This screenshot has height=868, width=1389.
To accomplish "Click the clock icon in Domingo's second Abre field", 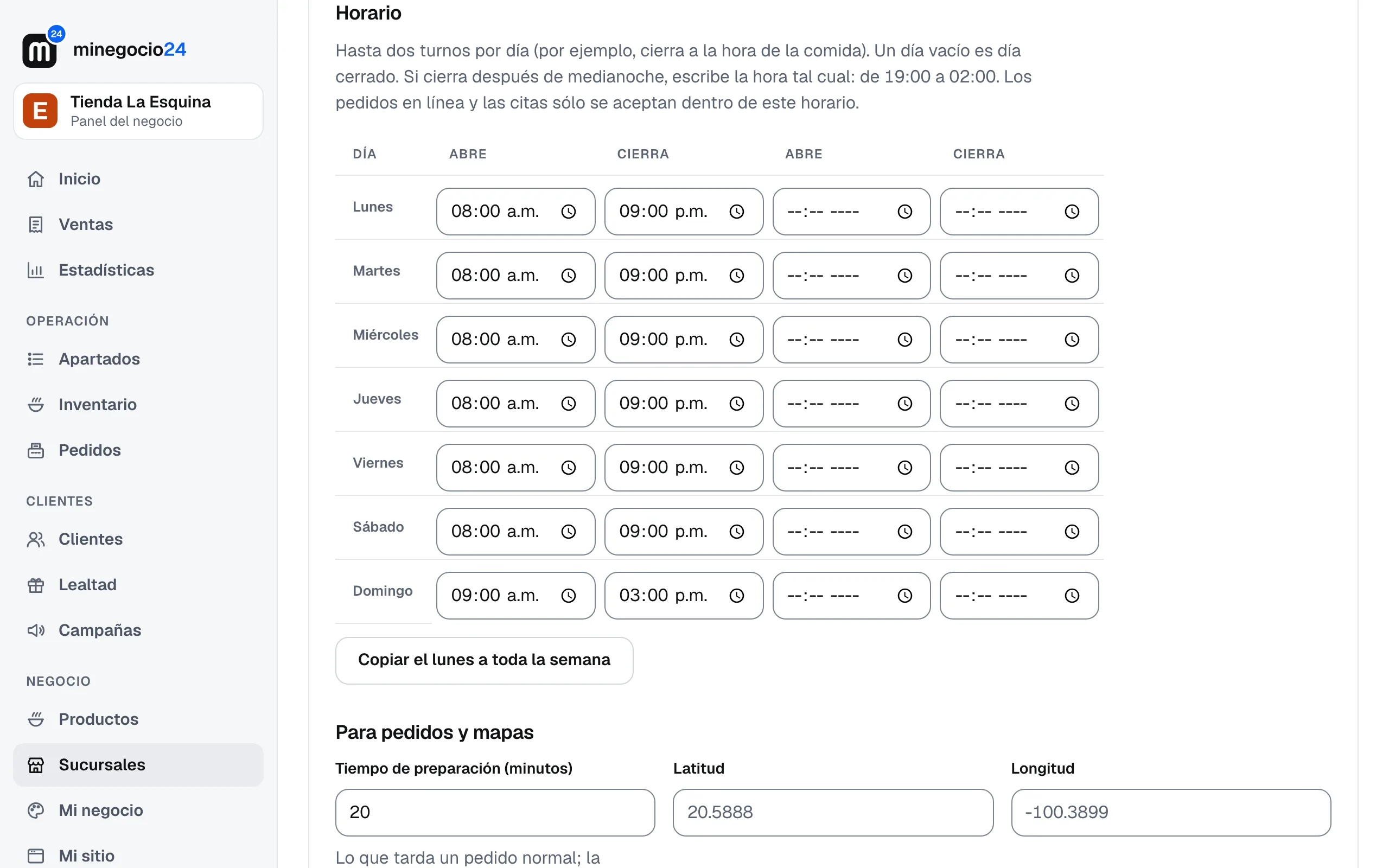I will [x=904, y=596].
